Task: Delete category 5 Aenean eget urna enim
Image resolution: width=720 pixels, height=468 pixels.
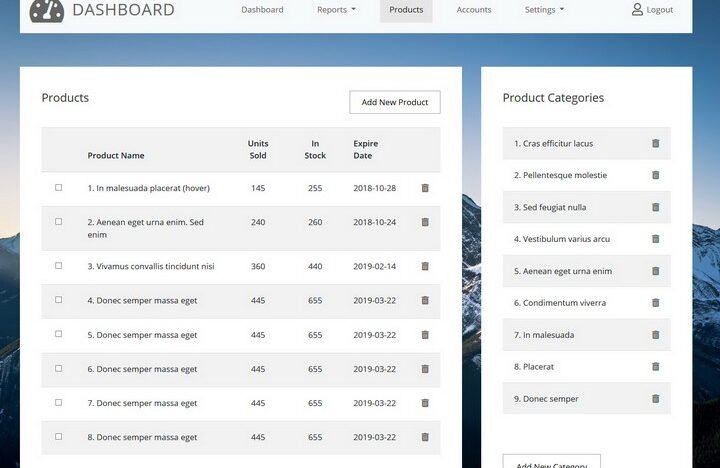Action: (x=656, y=271)
